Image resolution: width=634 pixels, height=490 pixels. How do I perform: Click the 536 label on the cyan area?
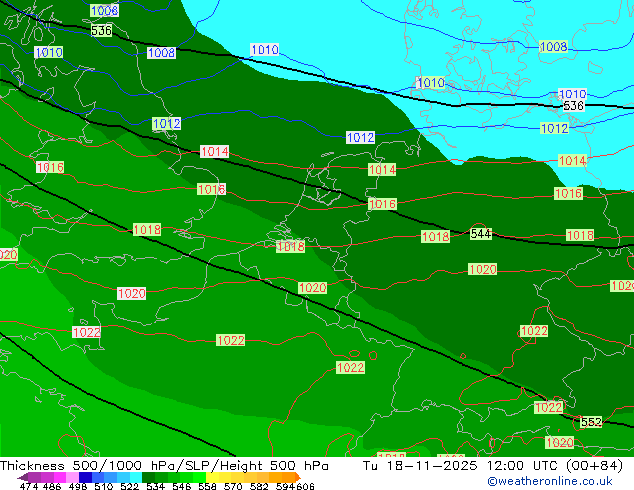573,106
